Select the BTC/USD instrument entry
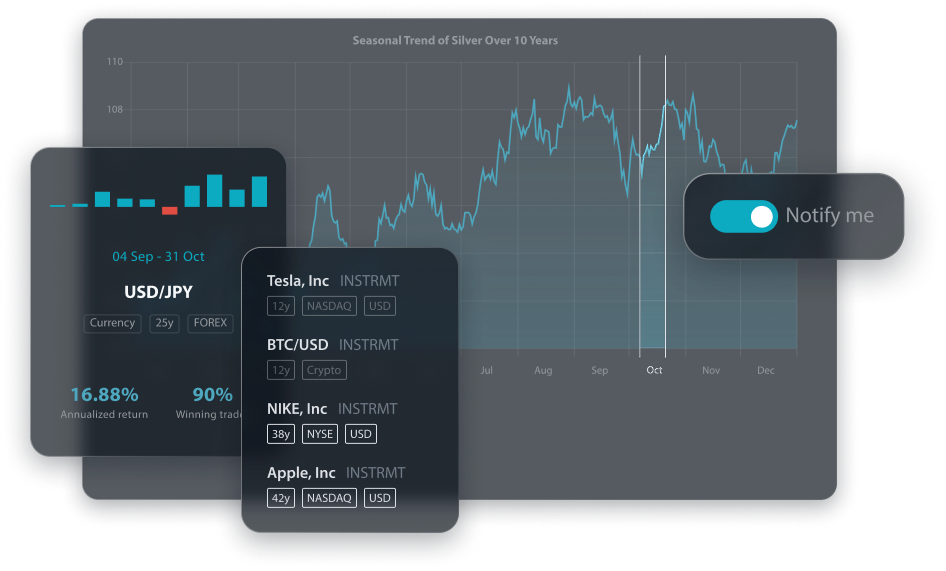 (x=300, y=345)
